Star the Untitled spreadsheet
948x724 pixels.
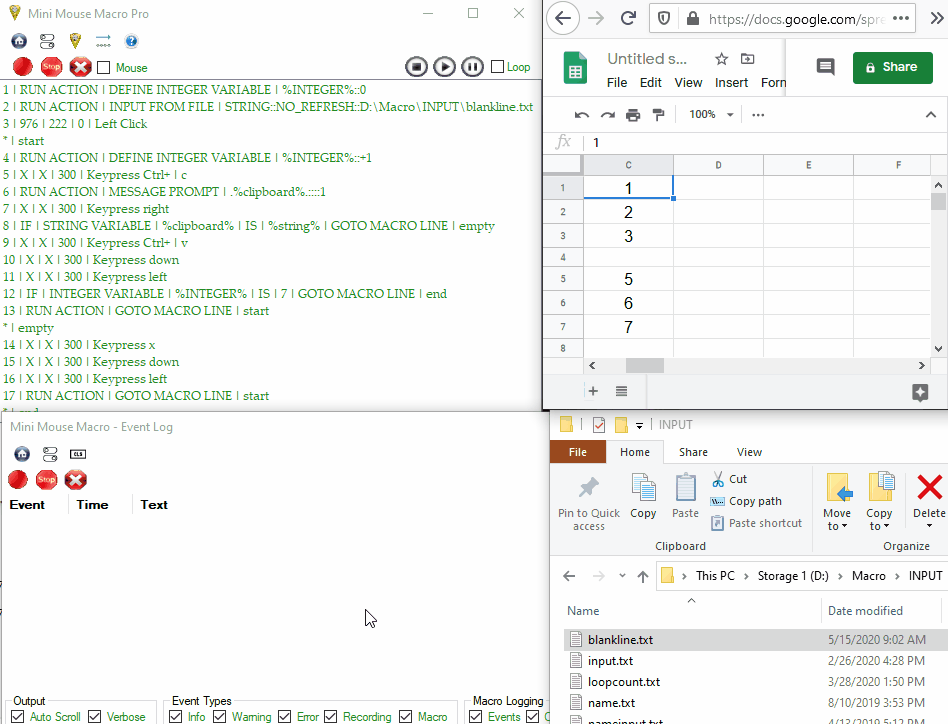(x=721, y=59)
